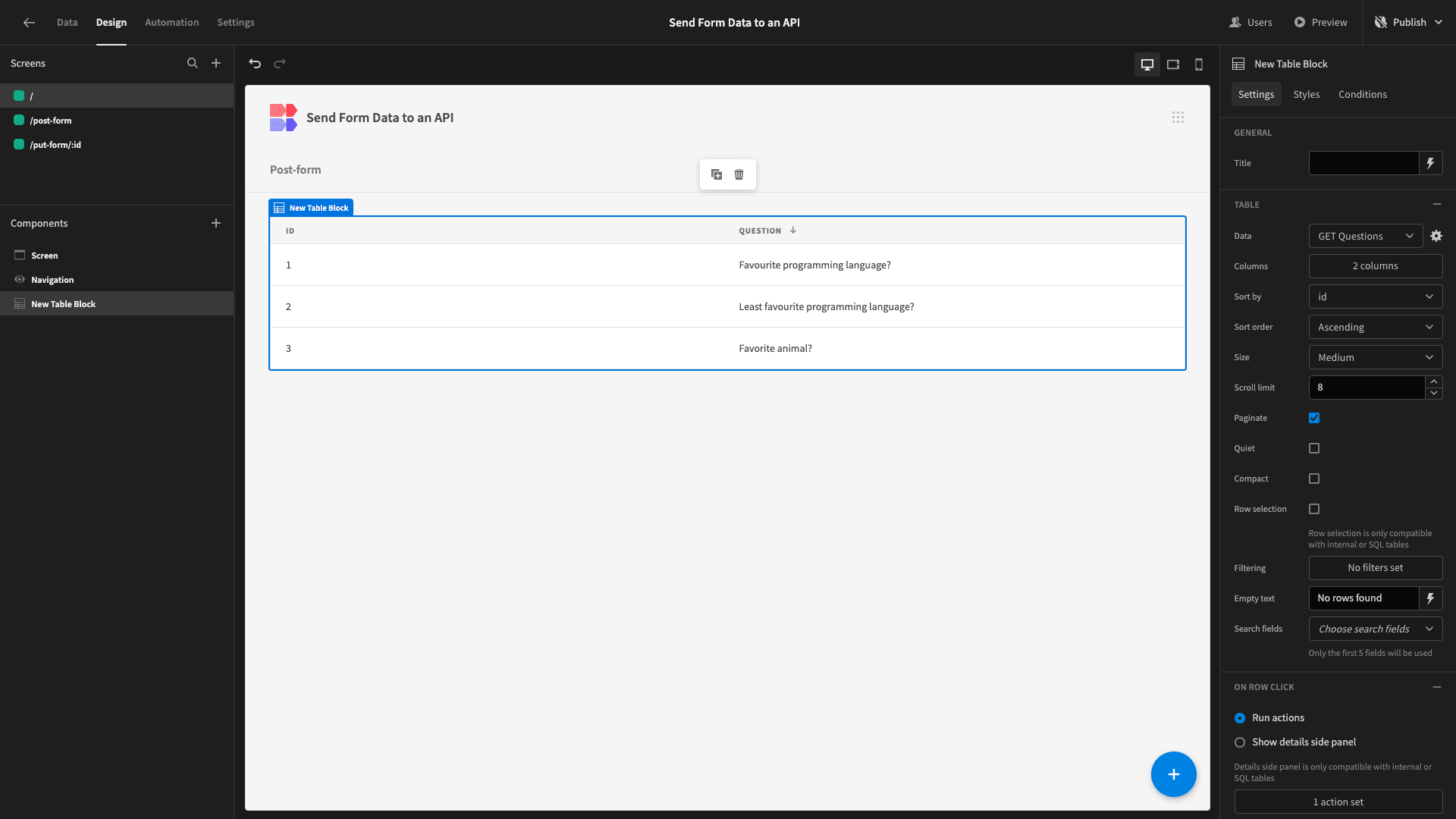Click the 1 action set button
The height and width of the screenshot is (819, 1456).
point(1338,802)
